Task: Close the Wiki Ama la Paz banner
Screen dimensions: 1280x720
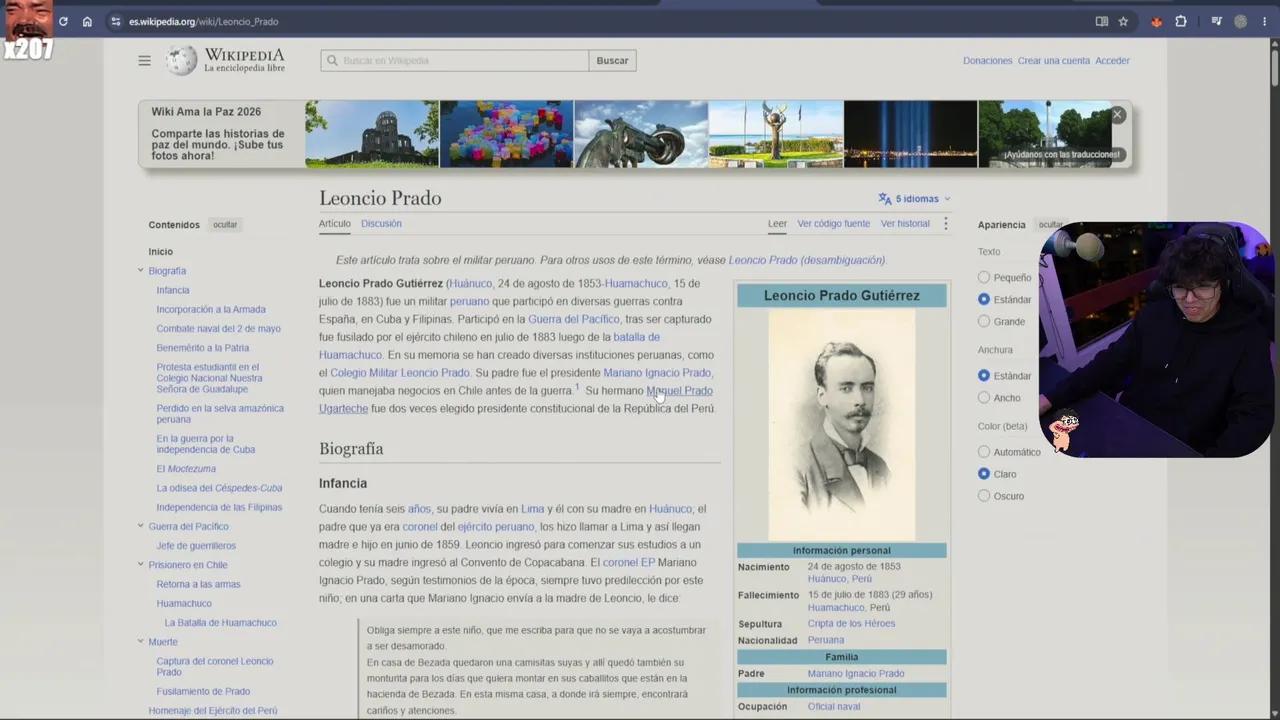Action: 1118,115
